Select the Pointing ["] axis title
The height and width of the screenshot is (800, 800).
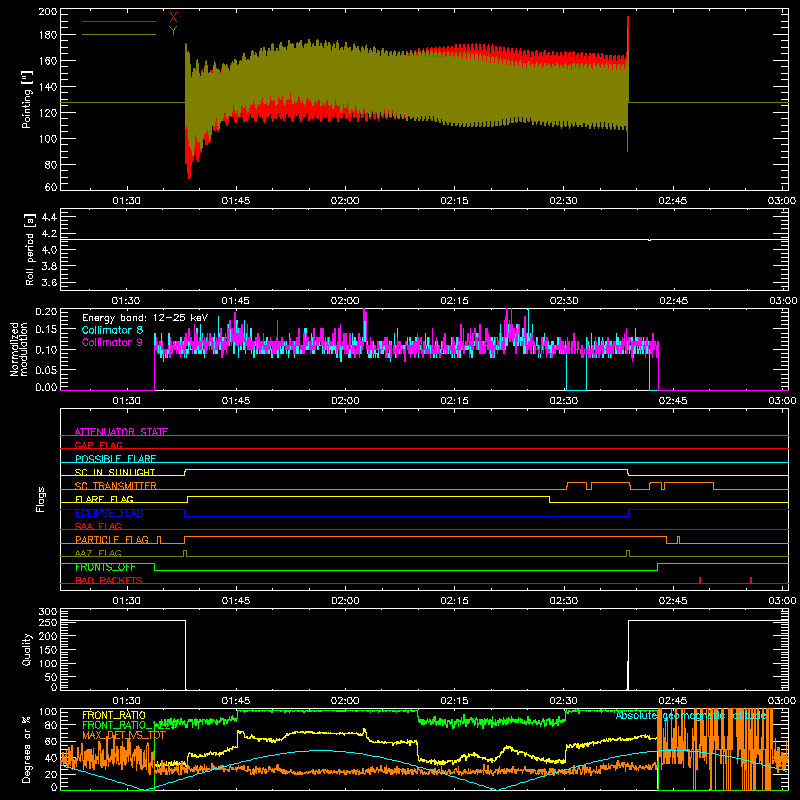[x=27, y=99]
